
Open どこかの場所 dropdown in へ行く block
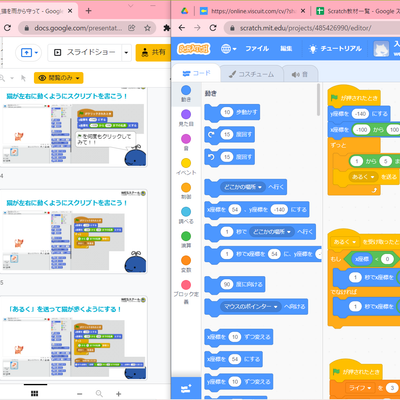point(242,187)
